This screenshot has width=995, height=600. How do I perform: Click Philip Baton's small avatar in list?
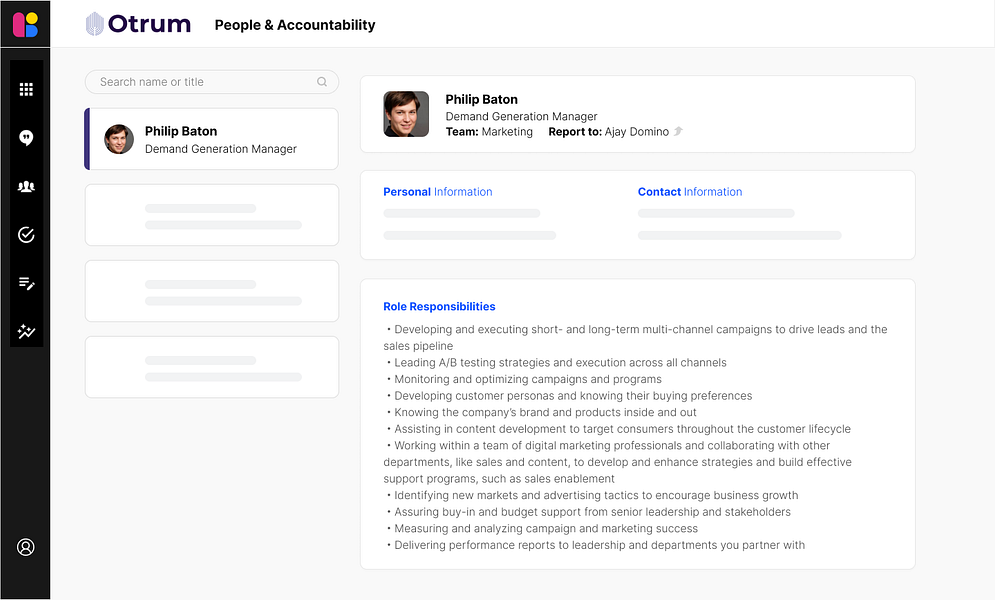tap(119, 139)
